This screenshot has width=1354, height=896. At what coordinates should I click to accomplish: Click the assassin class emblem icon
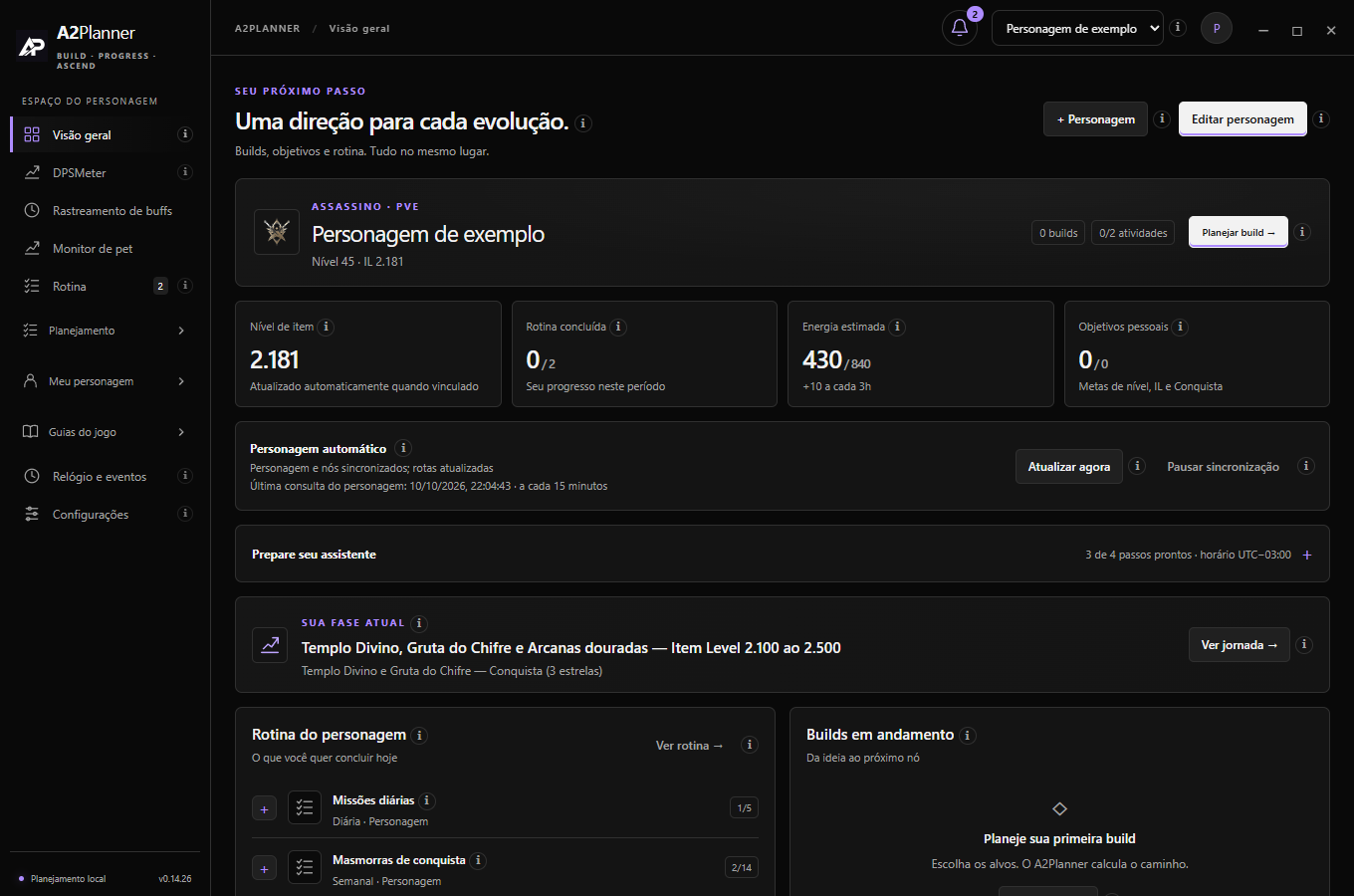tap(277, 232)
